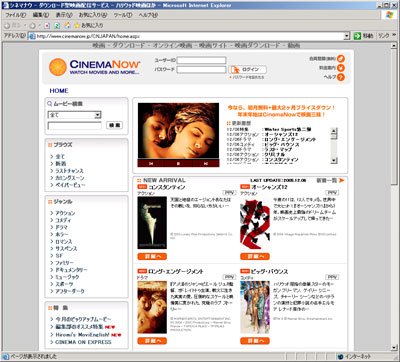Click pause control under featured image
The image size is (400, 362).
178,163
